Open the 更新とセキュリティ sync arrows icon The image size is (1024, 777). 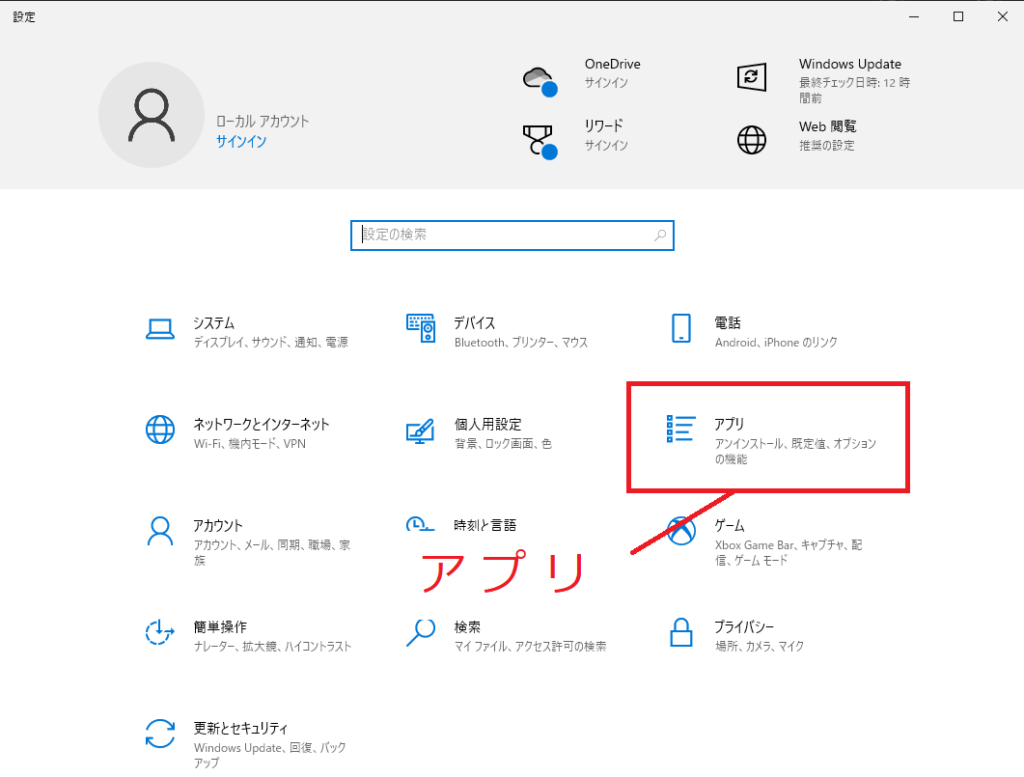point(160,733)
